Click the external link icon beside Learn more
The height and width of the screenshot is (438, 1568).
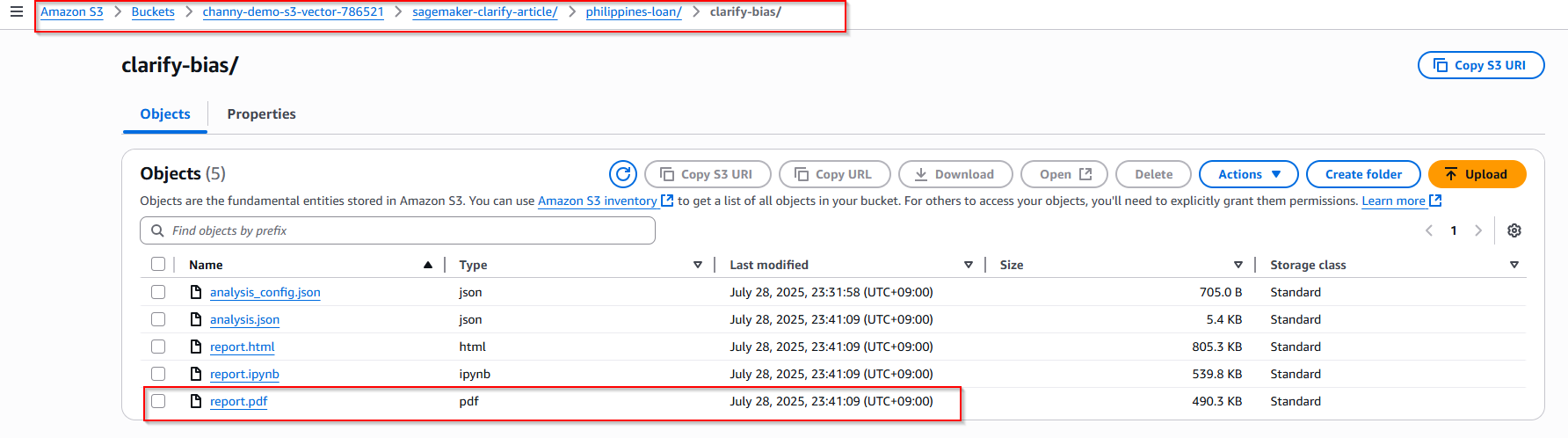[1435, 201]
